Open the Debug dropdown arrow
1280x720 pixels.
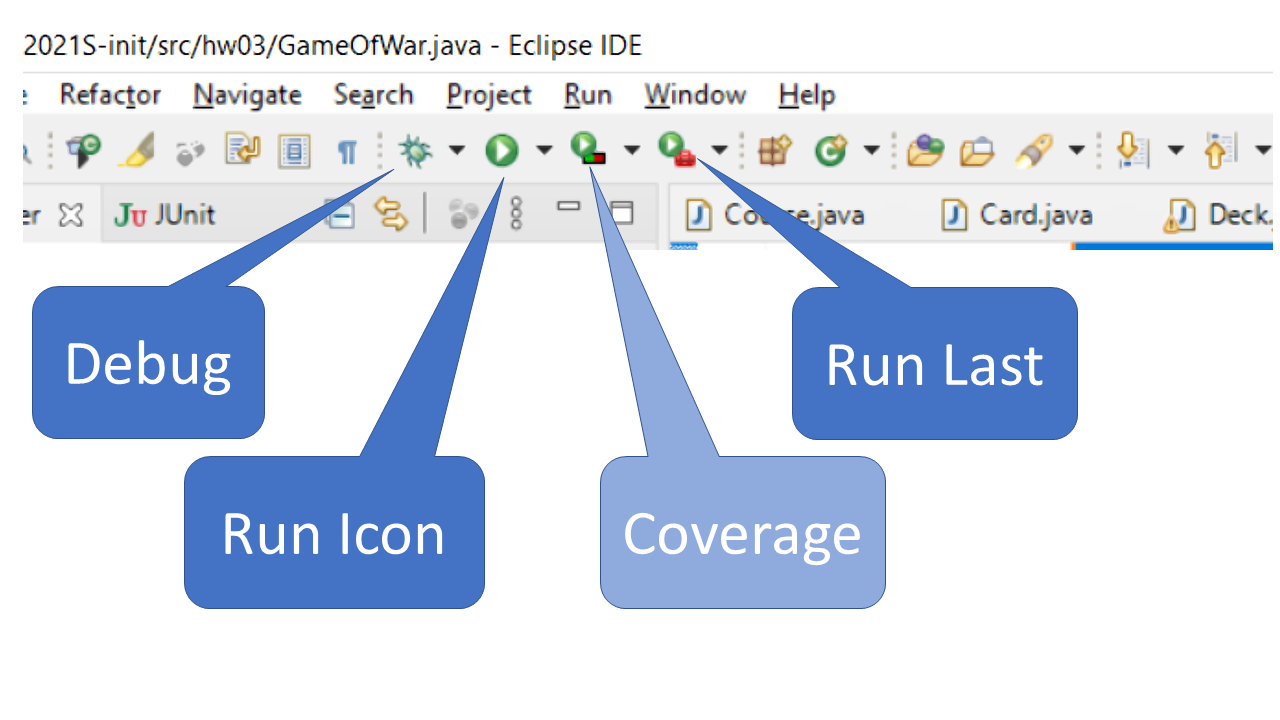456,151
